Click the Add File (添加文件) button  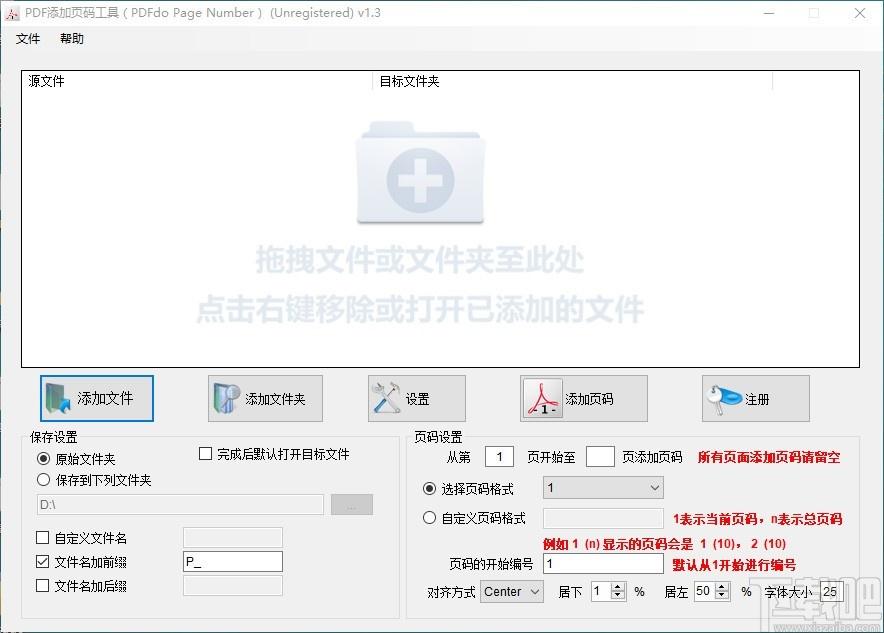pyautogui.click(x=96, y=399)
